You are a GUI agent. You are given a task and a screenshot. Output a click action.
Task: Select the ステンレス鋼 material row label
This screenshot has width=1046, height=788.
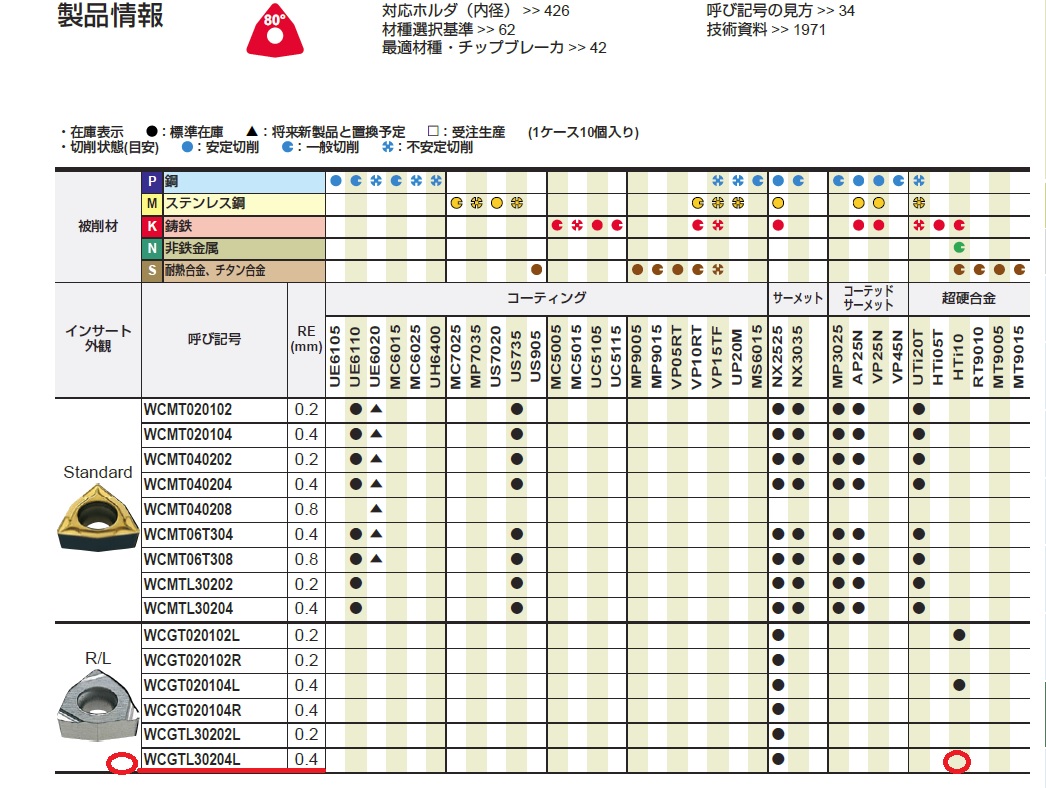point(243,204)
